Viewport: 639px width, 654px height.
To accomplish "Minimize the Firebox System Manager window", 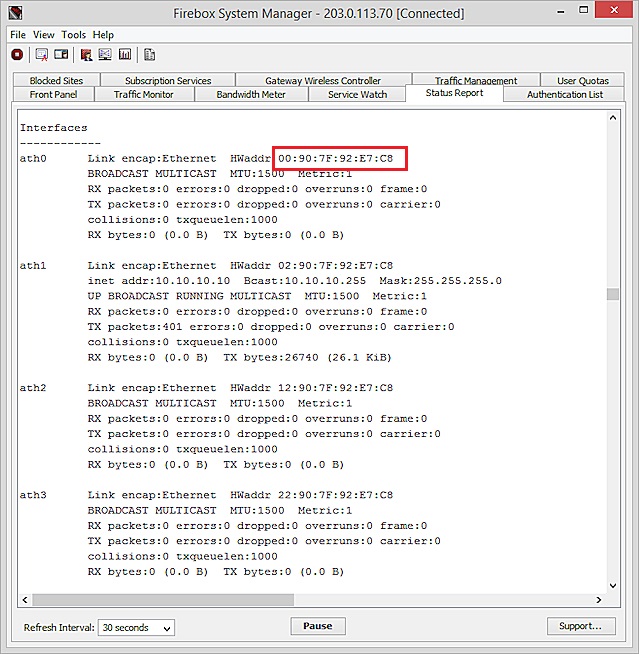I will coord(561,11).
